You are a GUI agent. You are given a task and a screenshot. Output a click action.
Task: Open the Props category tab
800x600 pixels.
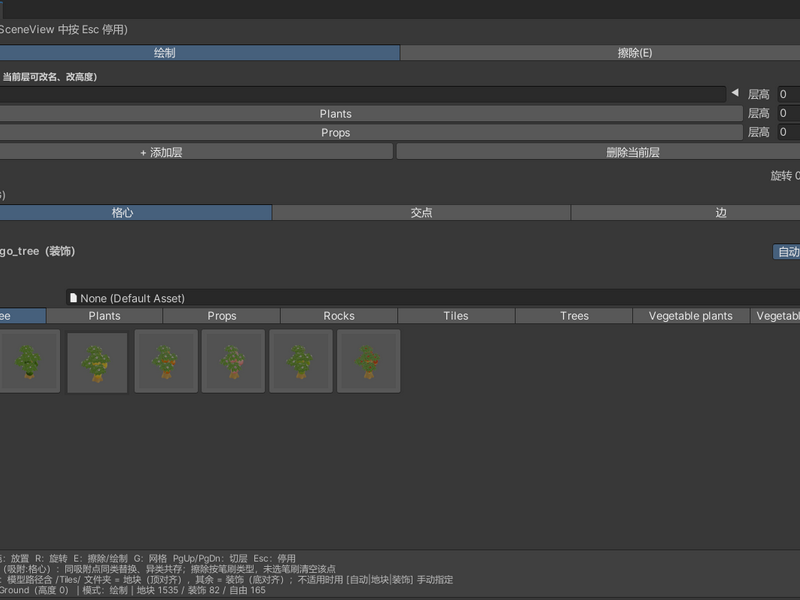(x=222, y=316)
